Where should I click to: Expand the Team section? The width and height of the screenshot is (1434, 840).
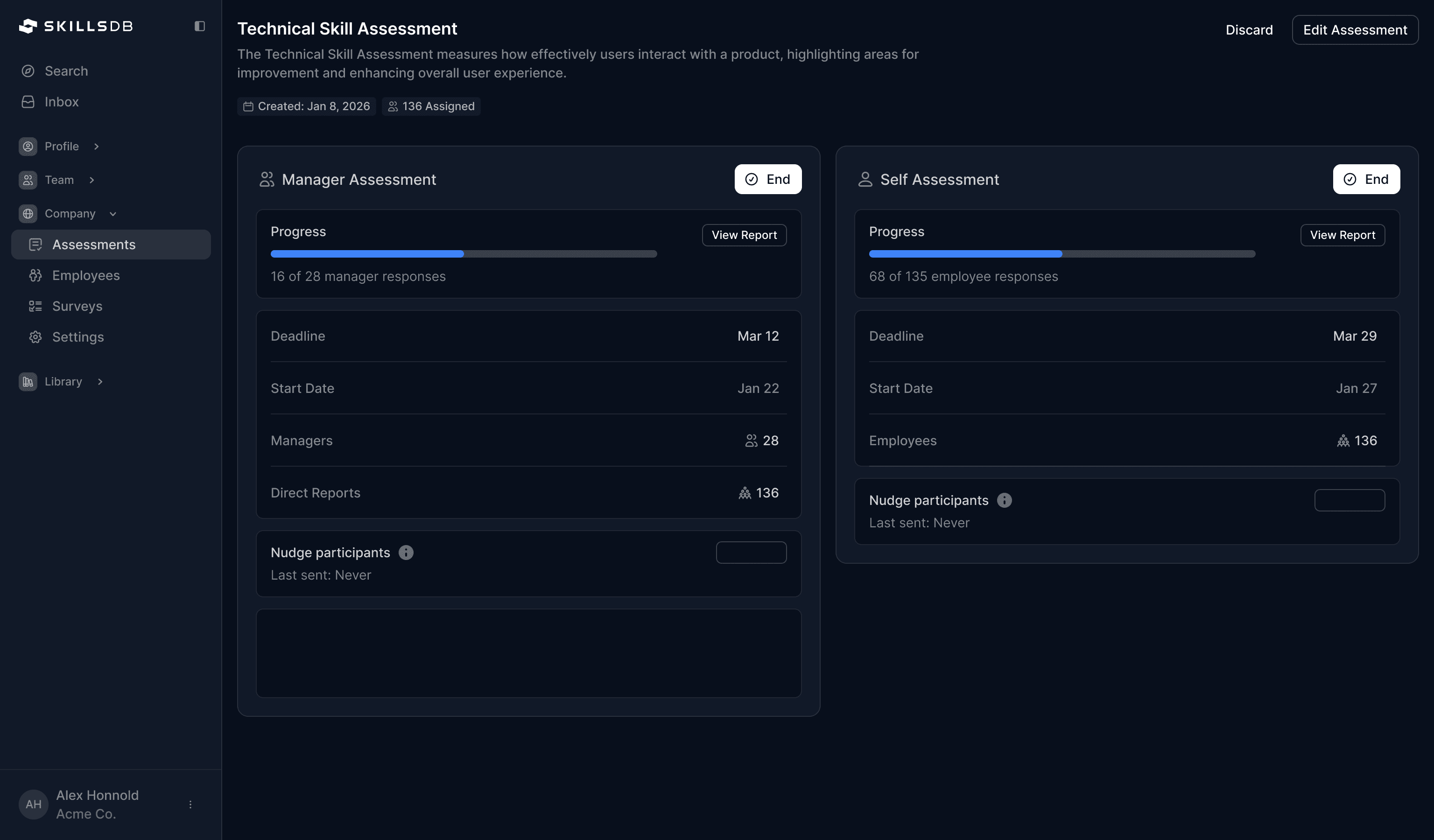pyautogui.click(x=91, y=180)
